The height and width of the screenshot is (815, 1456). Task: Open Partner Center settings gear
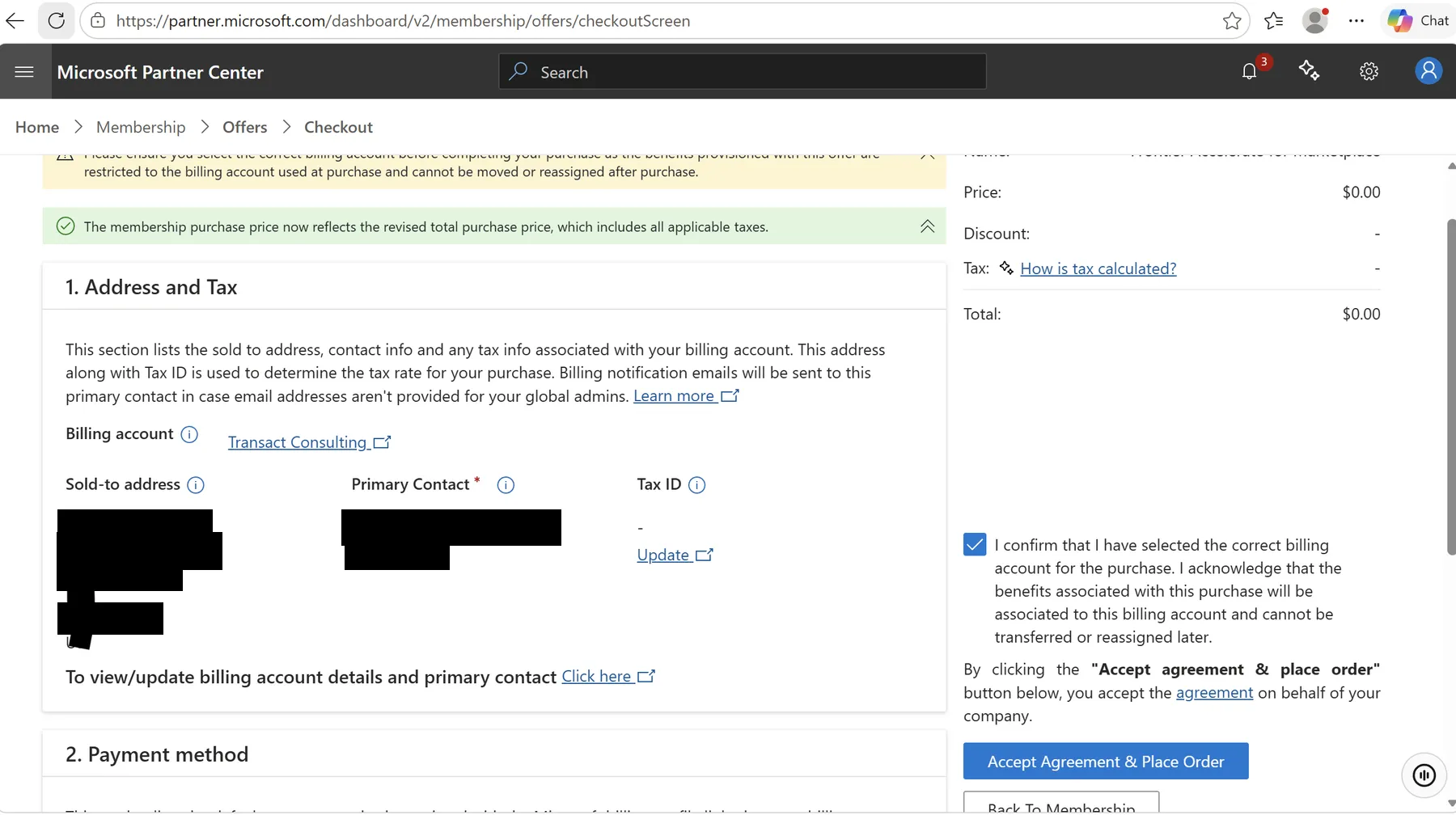click(x=1369, y=71)
